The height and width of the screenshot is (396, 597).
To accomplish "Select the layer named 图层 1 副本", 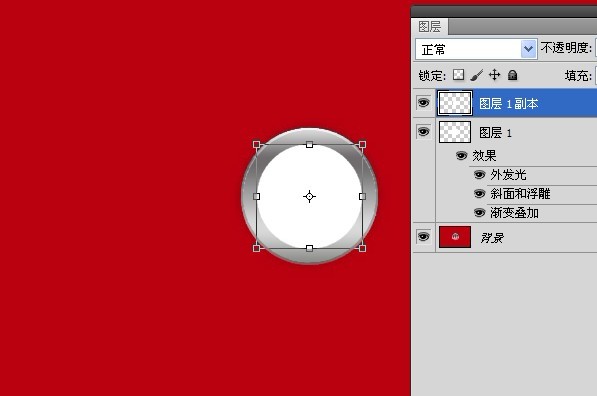I will [508, 104].
